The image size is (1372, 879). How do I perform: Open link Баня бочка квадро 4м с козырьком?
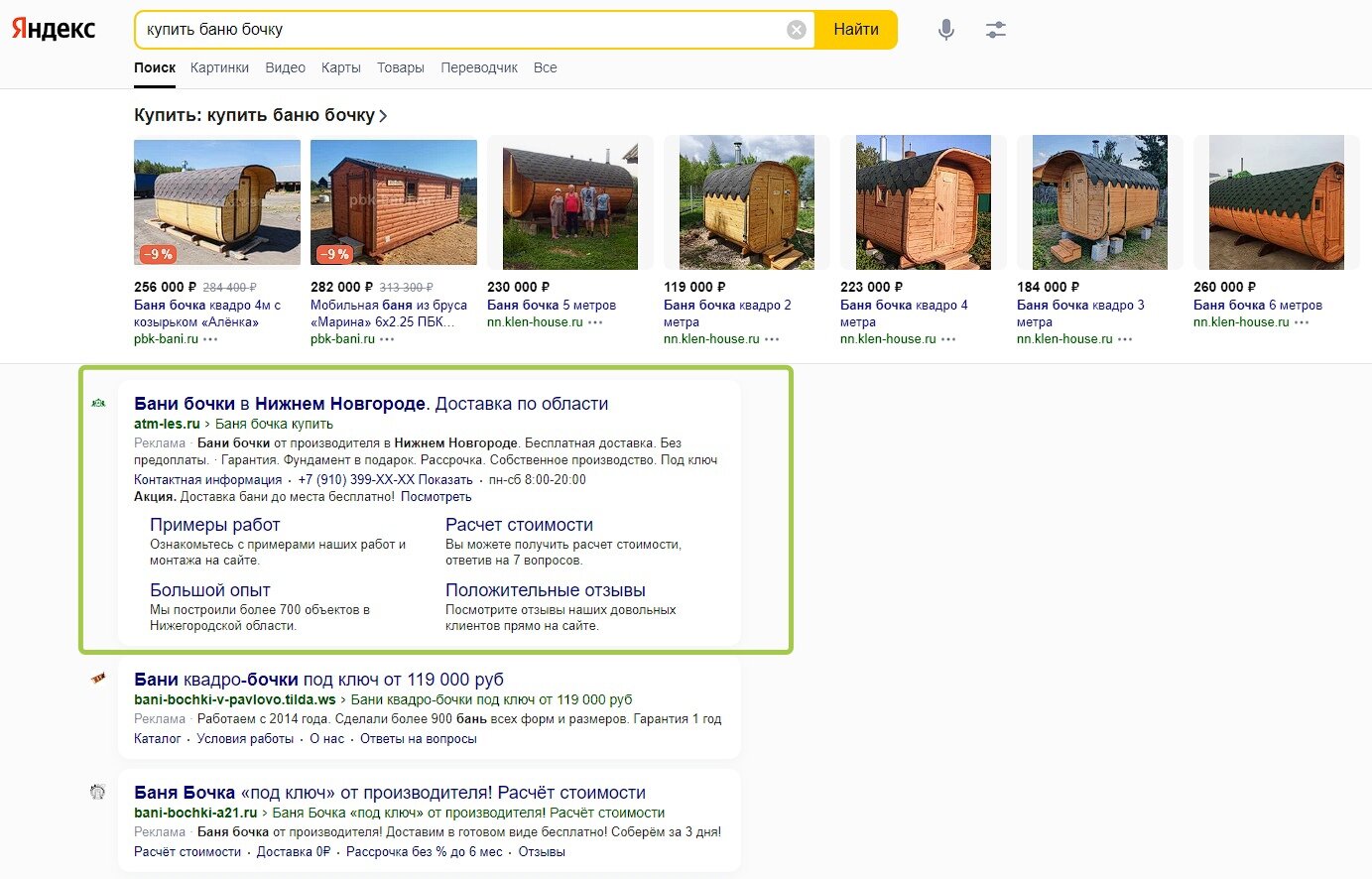(x=207, y=314)
